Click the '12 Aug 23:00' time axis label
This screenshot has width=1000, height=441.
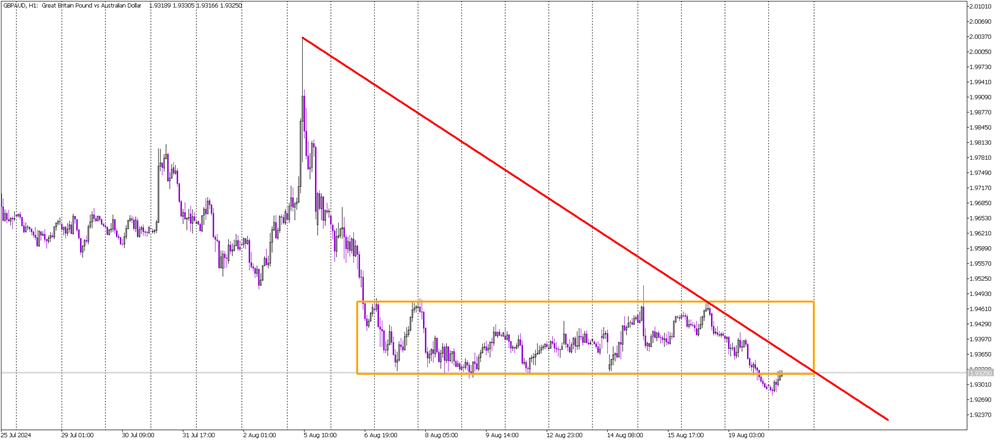[x=563, y=436]
